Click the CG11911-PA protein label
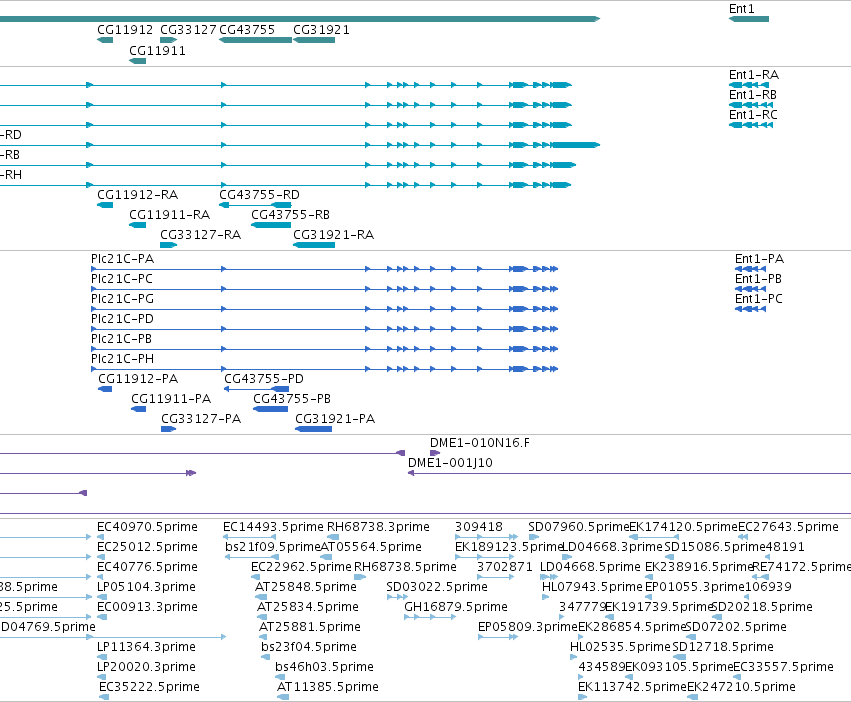 pos(171,399)
